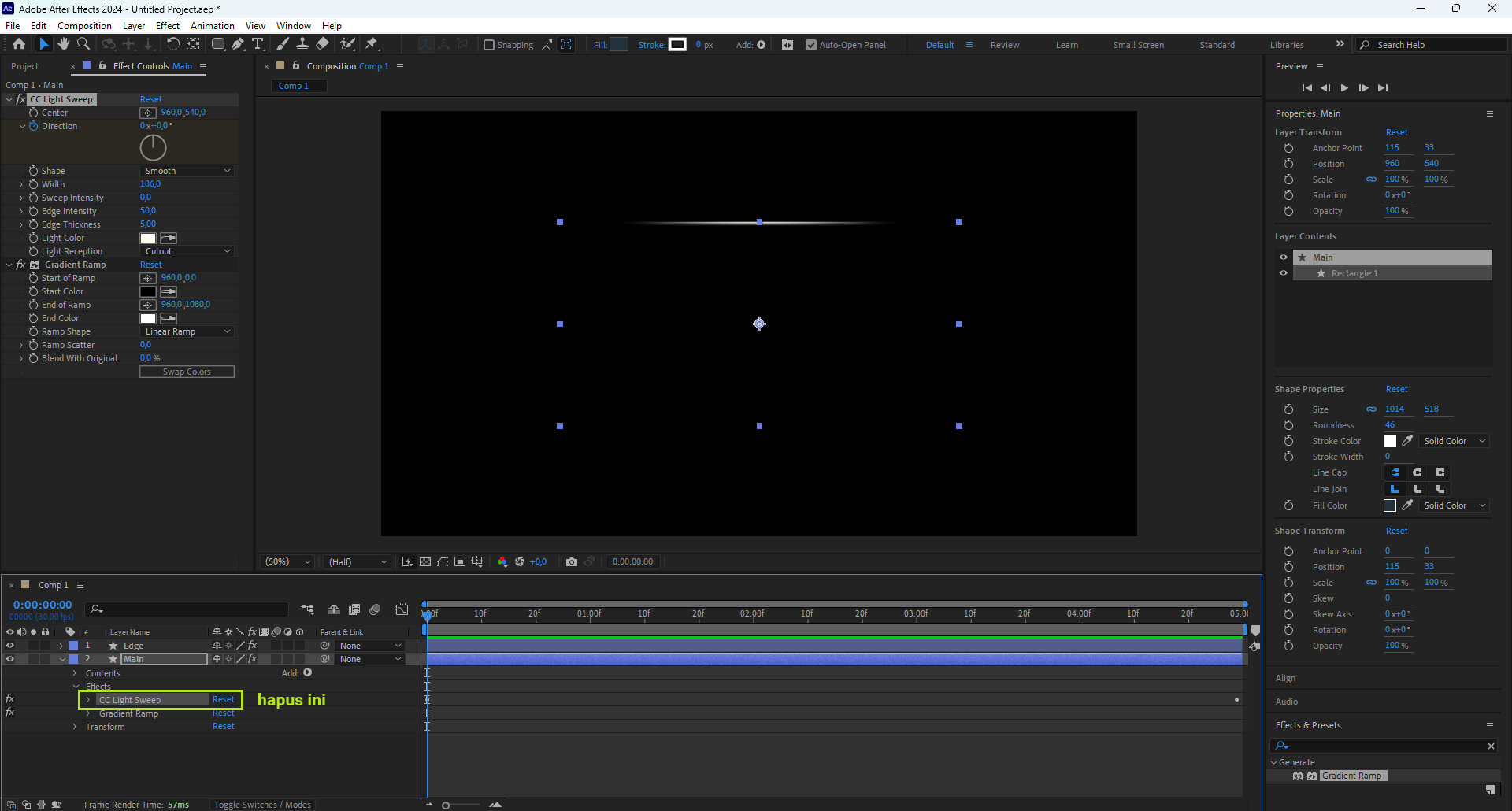Expand the Transform group in timeline
Image resolution: width=1512 pixels, height=811 pixels.
[x=75, y=727]
